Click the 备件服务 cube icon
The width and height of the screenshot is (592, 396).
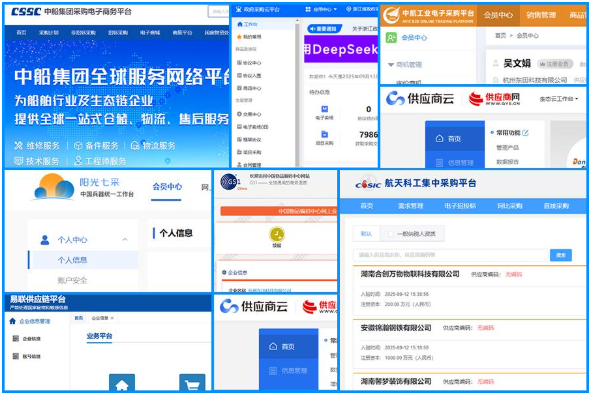(78, 146)
